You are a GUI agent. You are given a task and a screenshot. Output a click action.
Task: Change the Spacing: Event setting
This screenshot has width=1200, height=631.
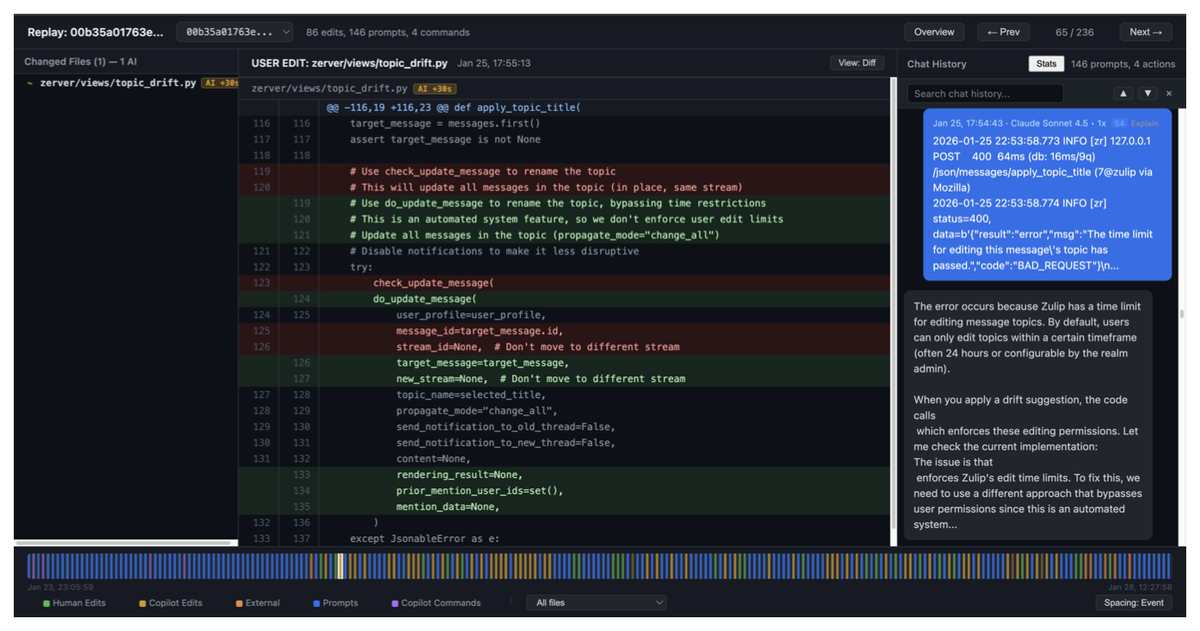pyautogui.click(x=1133, y=603)
